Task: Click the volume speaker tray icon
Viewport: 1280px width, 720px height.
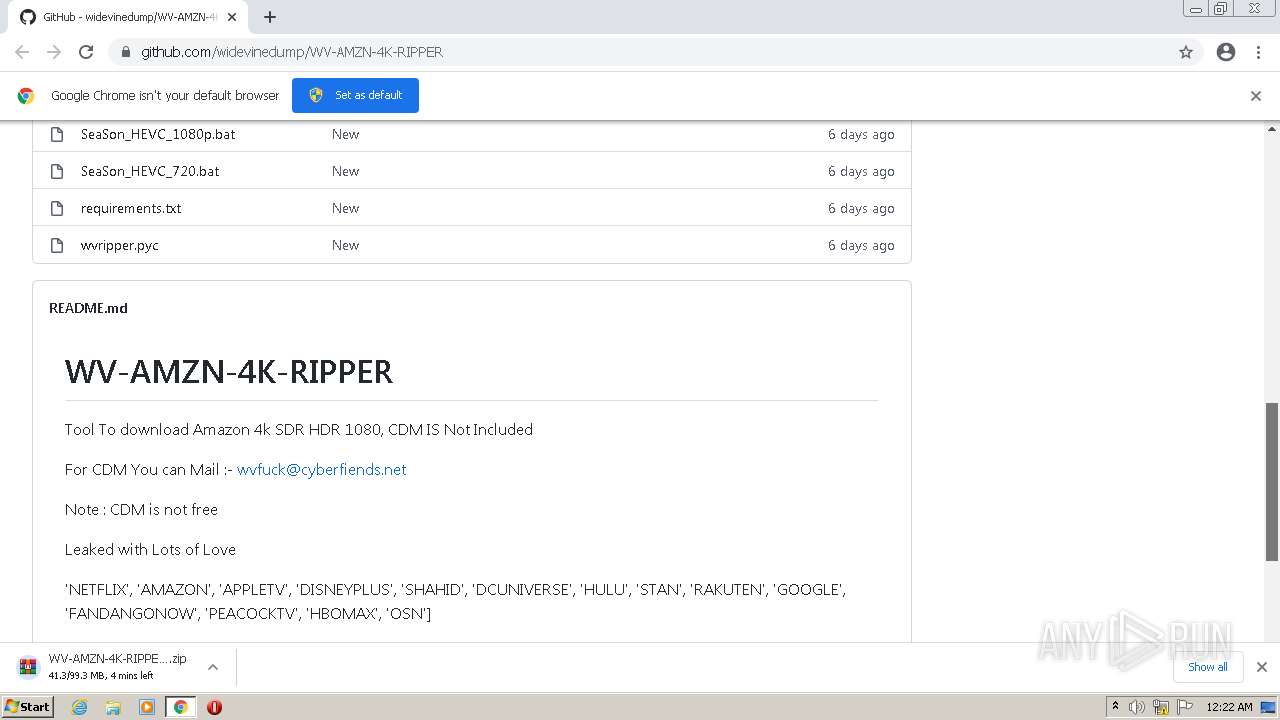Action: pos(1137,707)
